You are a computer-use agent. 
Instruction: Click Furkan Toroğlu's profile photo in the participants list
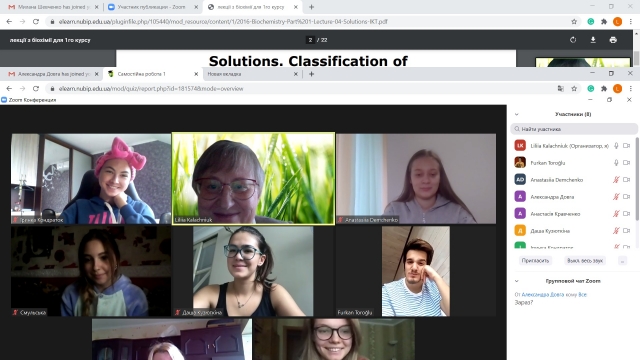tap(520, 162)
